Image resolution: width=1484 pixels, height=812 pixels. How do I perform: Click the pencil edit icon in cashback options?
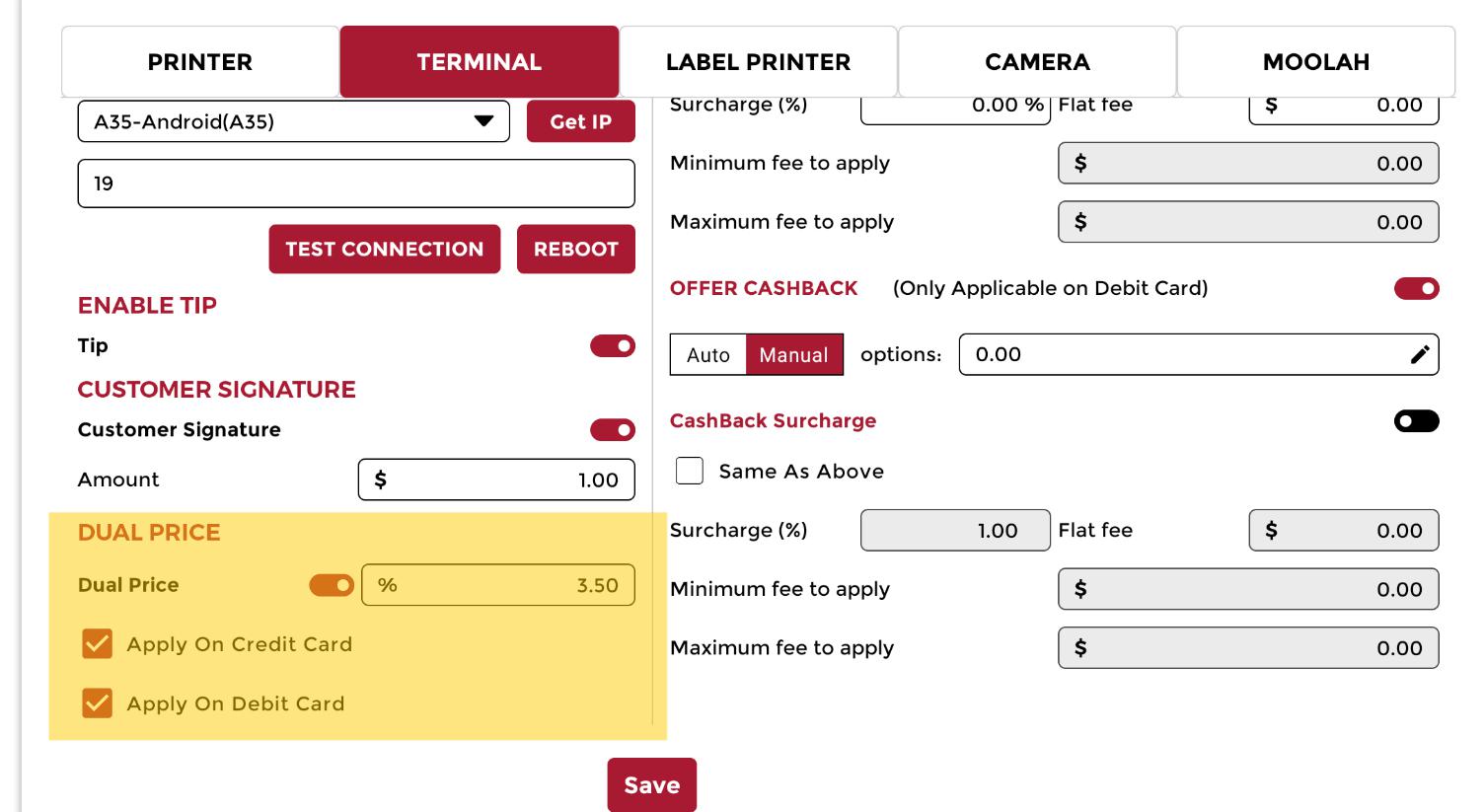point(1419,355)
